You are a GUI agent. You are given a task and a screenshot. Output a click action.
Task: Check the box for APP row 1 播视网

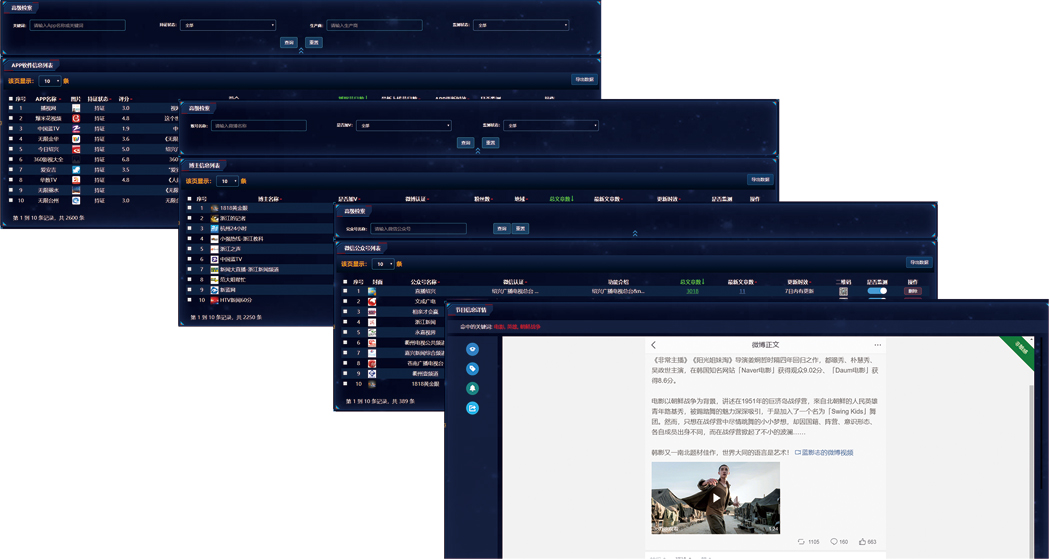coord(11,108)
